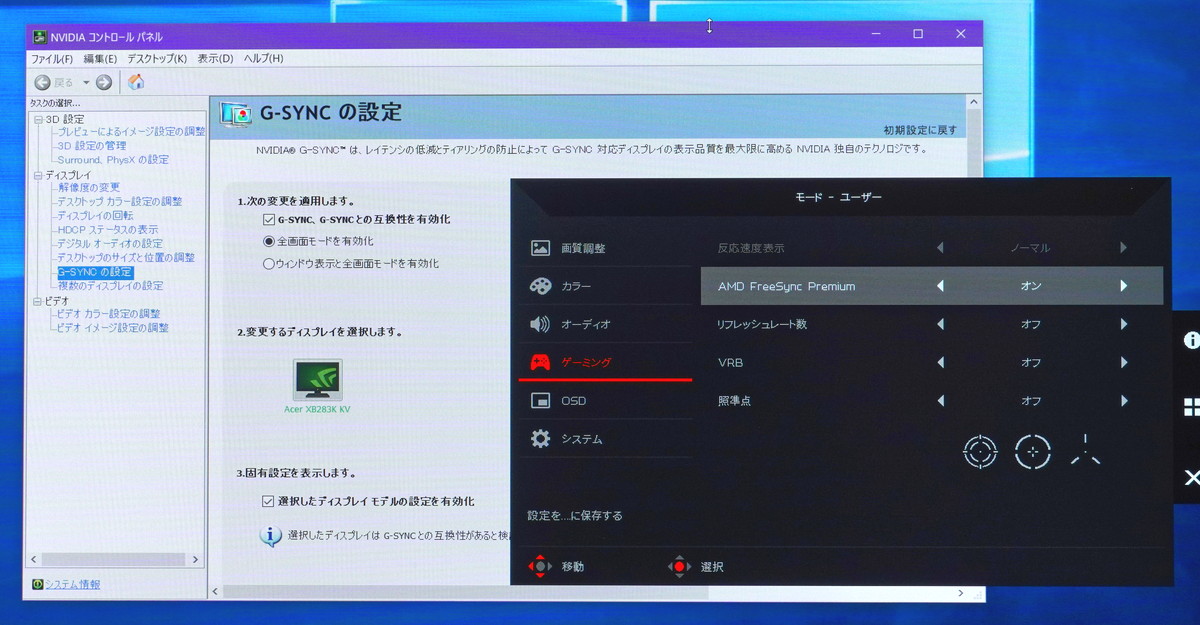Collapse the 3D 設定 tree node
The height and width of the screenshot is (625, 1200).
[x=39, y=119]
